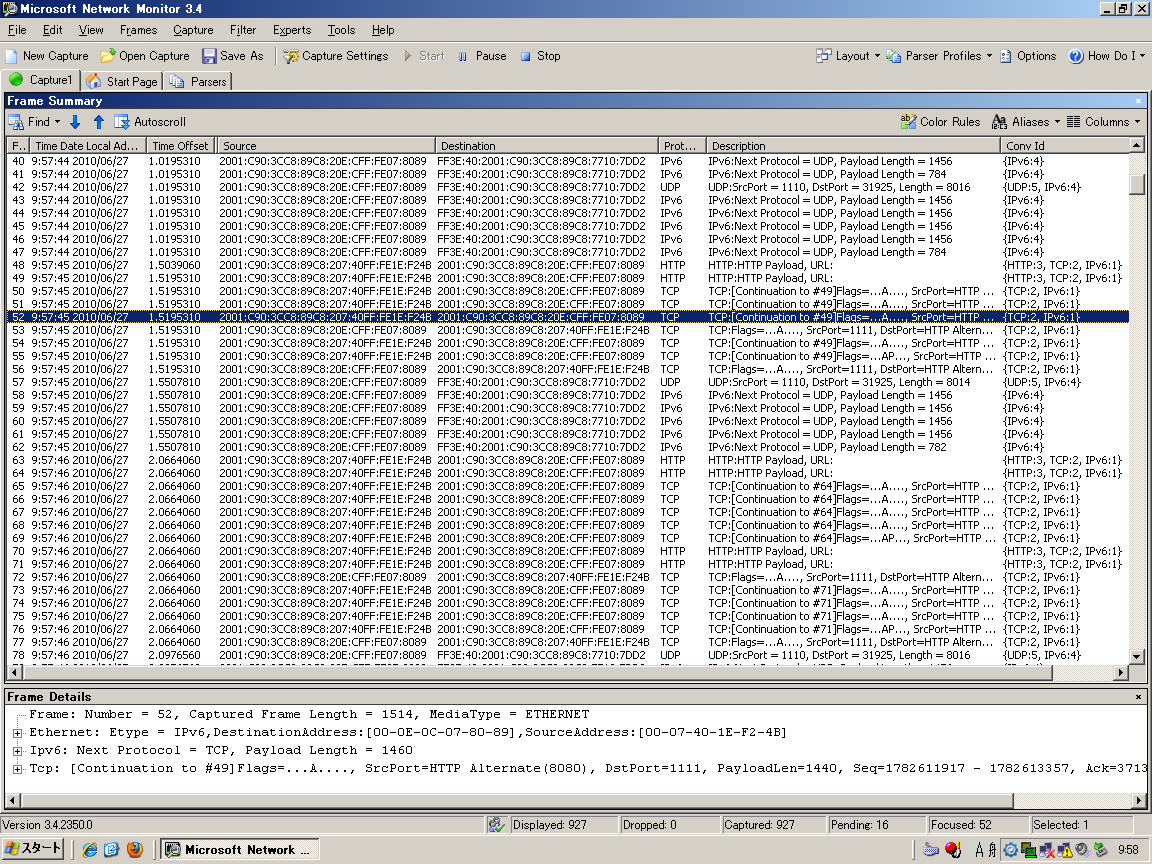Close the Frame Summary pane
1152x864 pixels.
coord(1139,101)
